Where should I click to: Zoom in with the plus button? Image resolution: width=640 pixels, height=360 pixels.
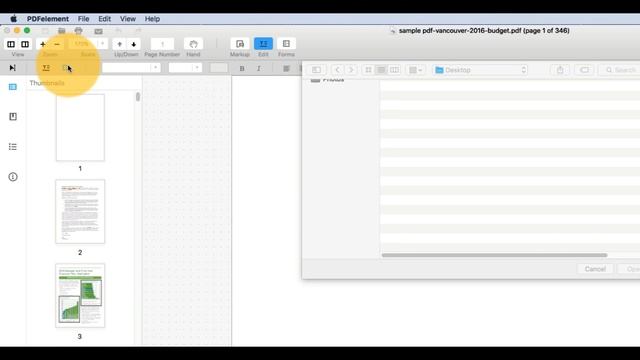[43, 44]
